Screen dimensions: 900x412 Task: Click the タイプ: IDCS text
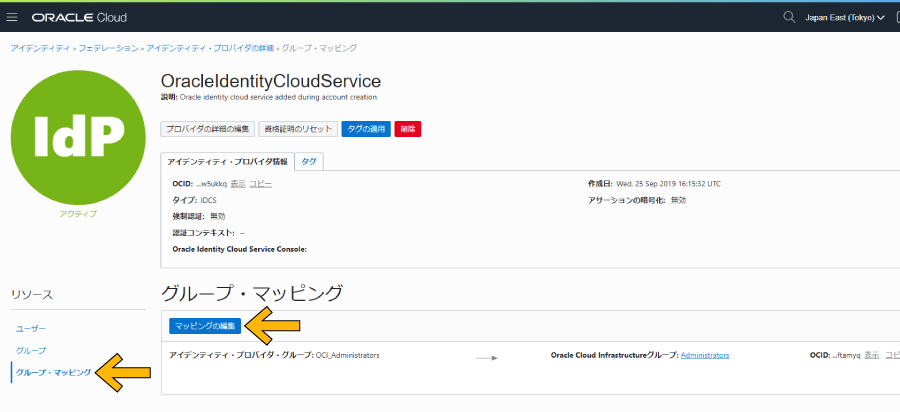(195, 200)
